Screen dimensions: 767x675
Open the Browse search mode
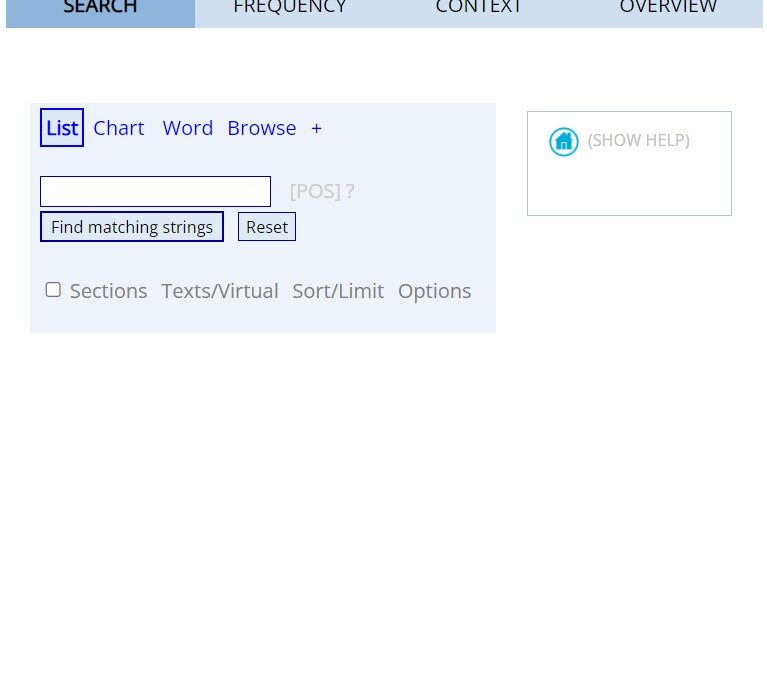[262, 128]
